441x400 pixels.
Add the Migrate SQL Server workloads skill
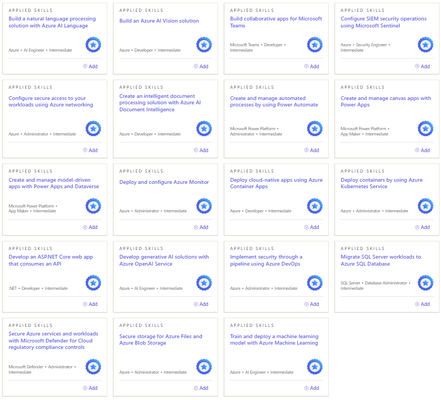(x=422, y=304)
